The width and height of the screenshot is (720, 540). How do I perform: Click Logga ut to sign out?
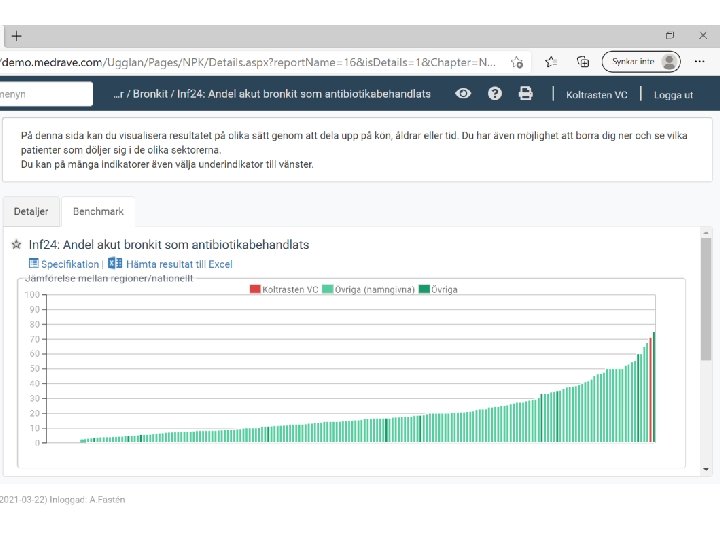click(x=673, y=94)
